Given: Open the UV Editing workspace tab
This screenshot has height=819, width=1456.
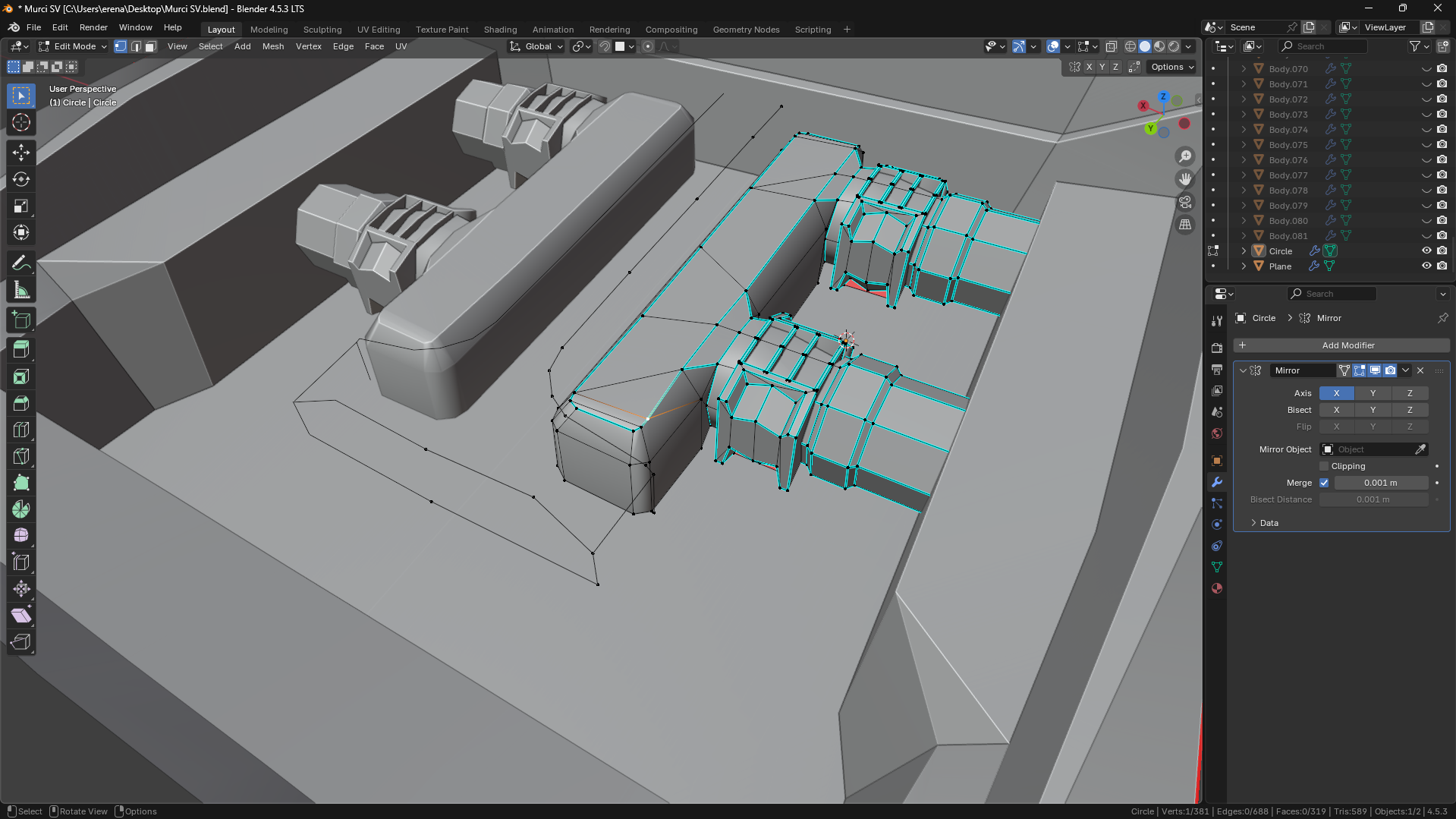Looking at the screenshot, I should point(379,30).
